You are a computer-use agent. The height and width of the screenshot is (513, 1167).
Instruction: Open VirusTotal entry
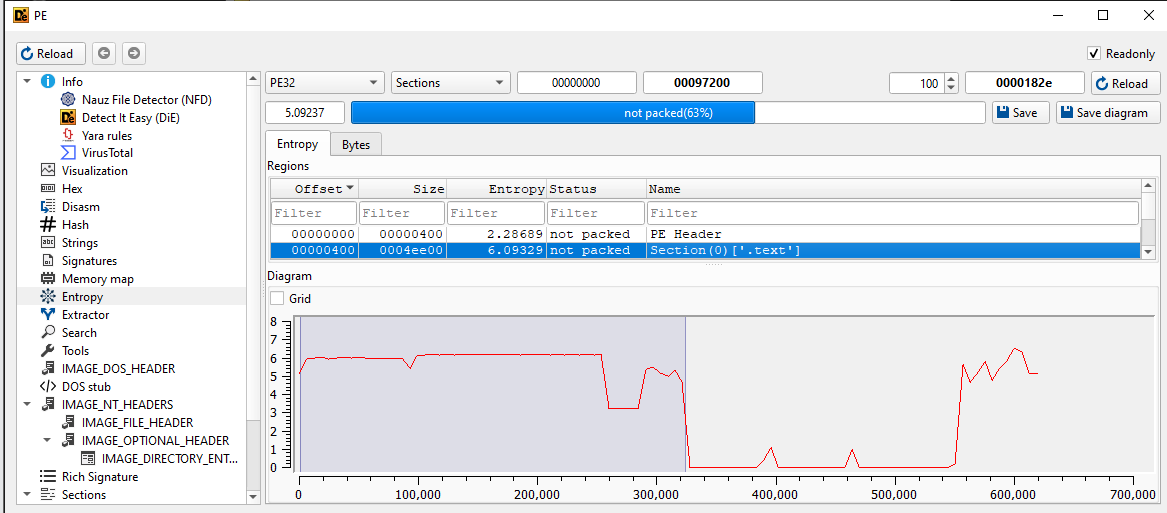click(107, 153)
